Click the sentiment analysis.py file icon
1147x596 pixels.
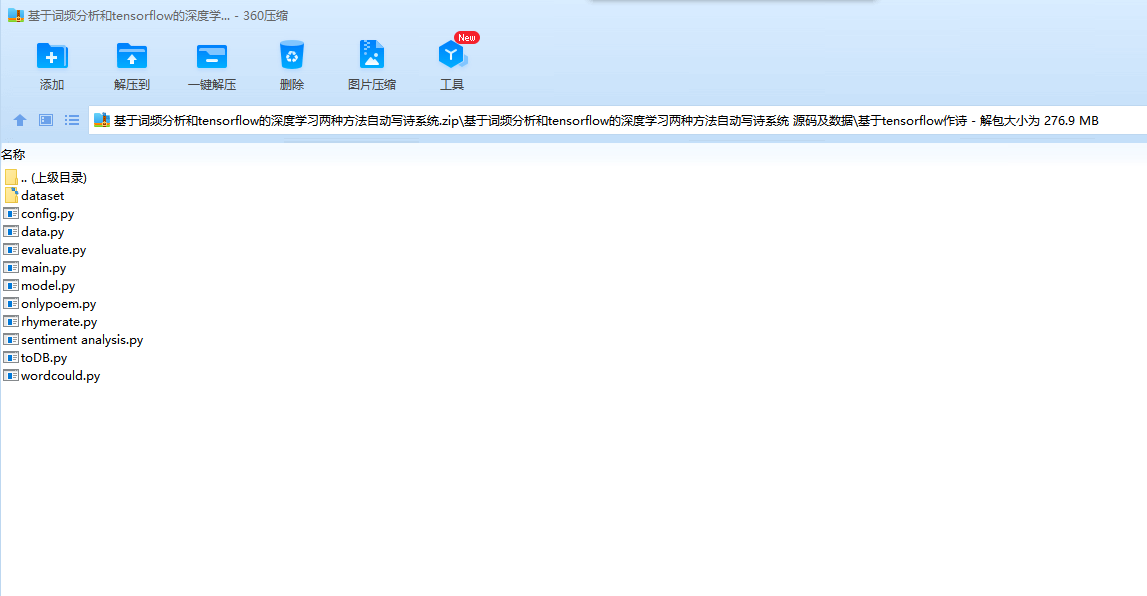click(11, 340)
